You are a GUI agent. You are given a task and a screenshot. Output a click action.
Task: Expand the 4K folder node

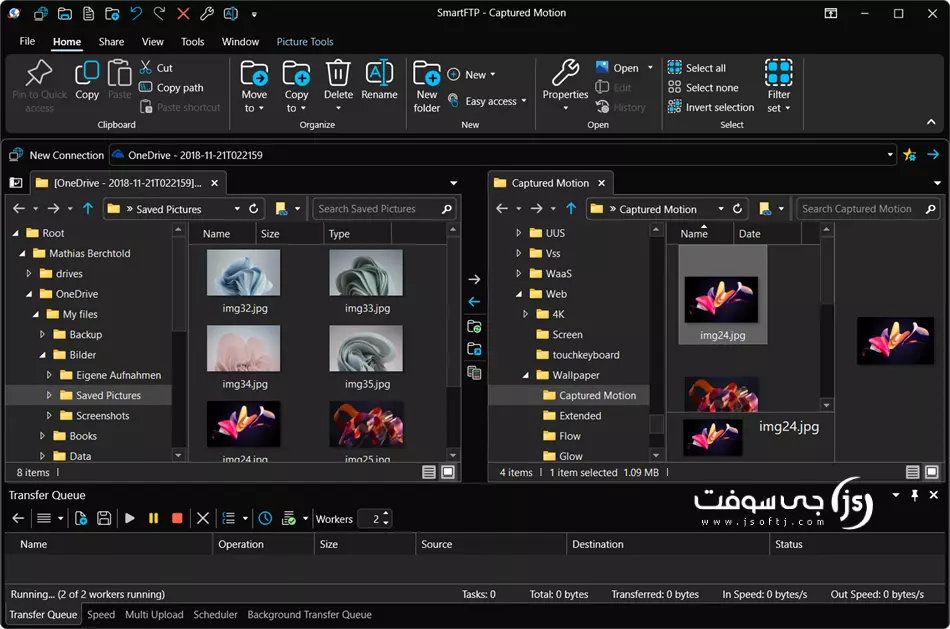[x=525, y=314]
